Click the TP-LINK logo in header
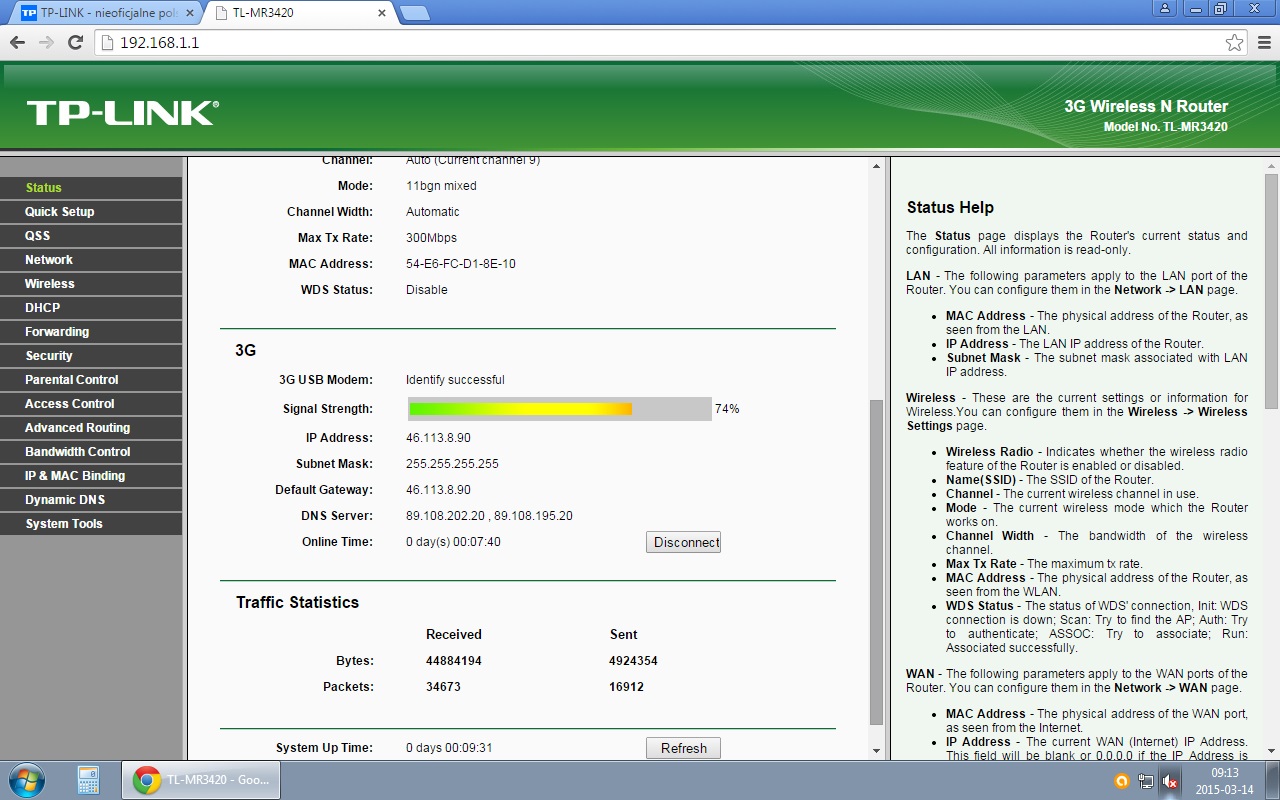This screenshot has height=800, width=1280. click(122, 113)
